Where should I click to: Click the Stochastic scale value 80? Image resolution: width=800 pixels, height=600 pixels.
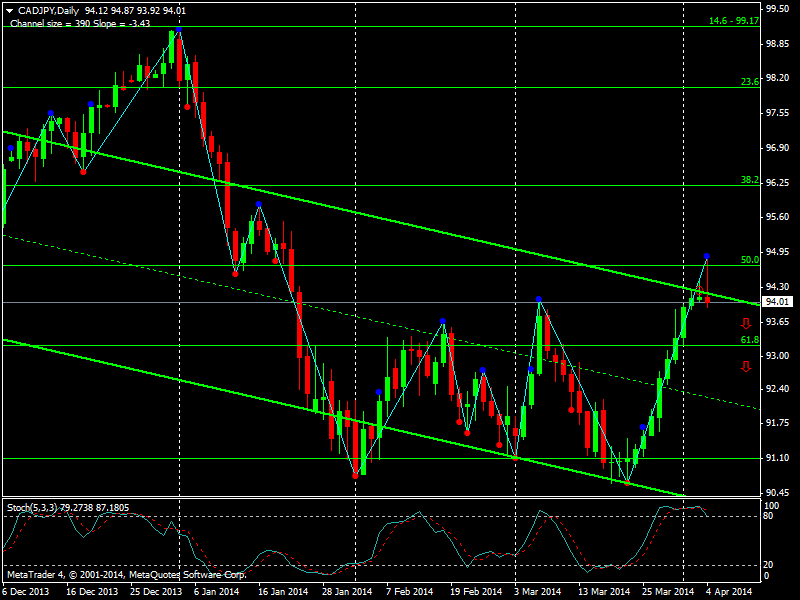[768, 516]
